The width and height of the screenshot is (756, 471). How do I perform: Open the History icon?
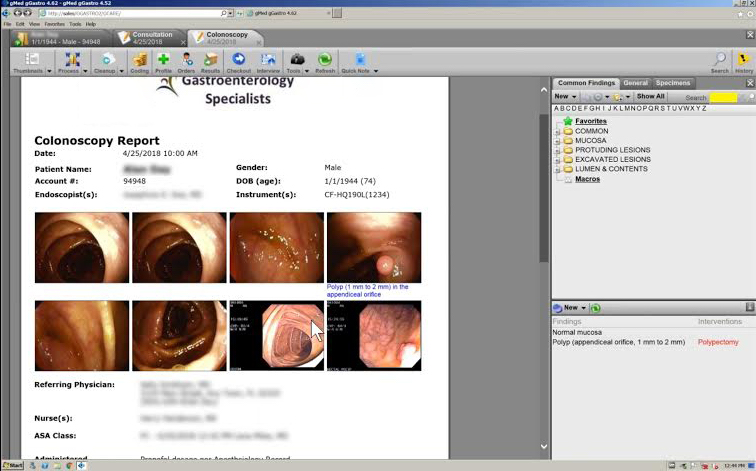pyautogui.click(x=743, y=60)
